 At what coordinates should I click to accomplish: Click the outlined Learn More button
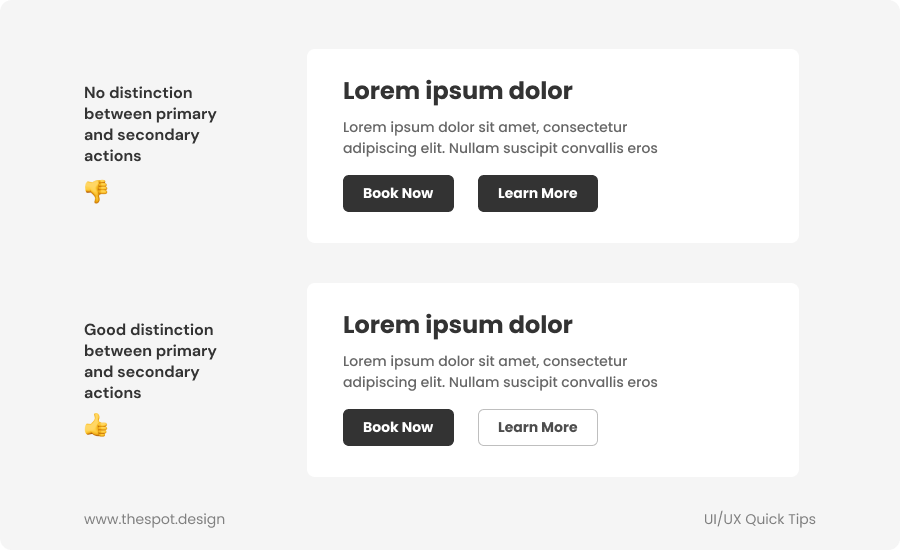click(537, 427)
